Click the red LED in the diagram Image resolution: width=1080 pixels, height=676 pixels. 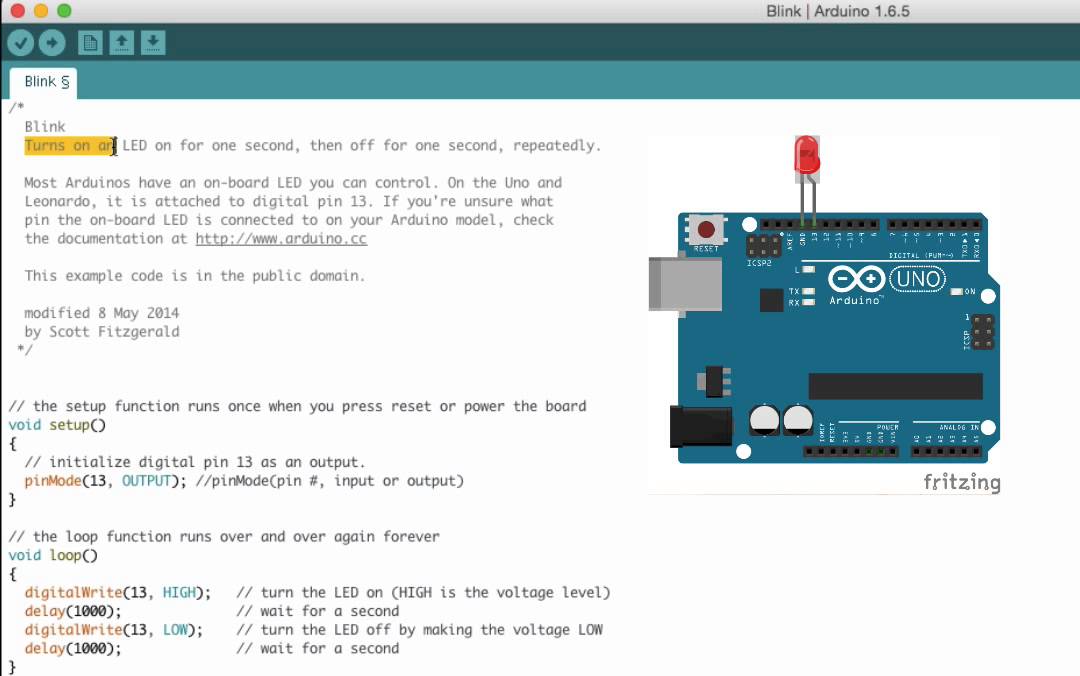point(807,155)
